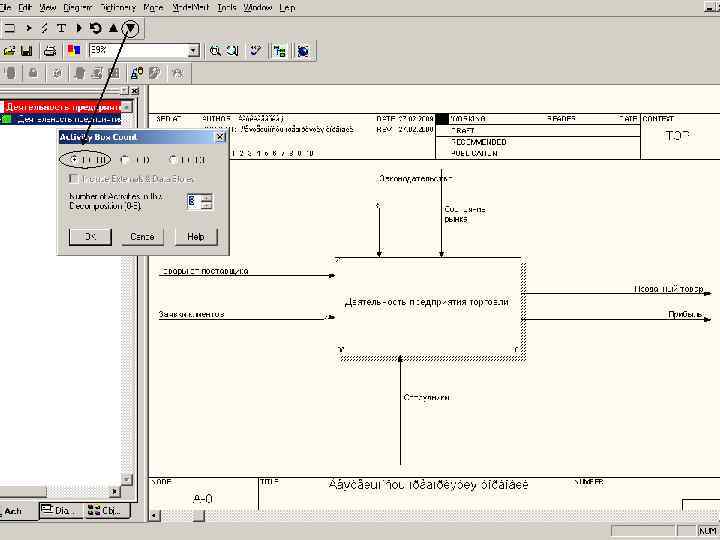The image size is (720, 540).
Task: Run the spelling check icon
Action: pos(256,51)
